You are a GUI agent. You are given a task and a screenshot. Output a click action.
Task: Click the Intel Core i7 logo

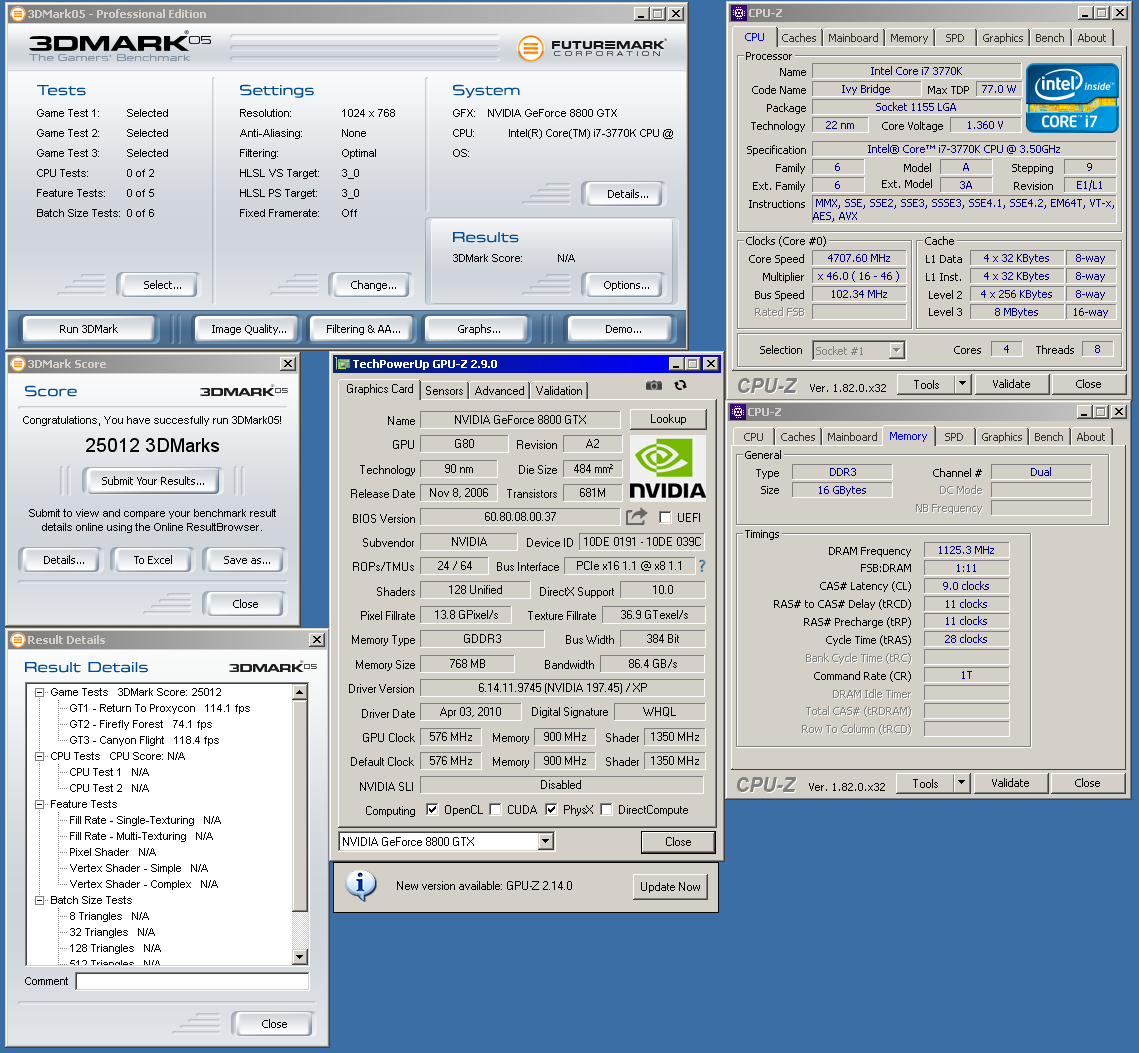point(1072,98)
